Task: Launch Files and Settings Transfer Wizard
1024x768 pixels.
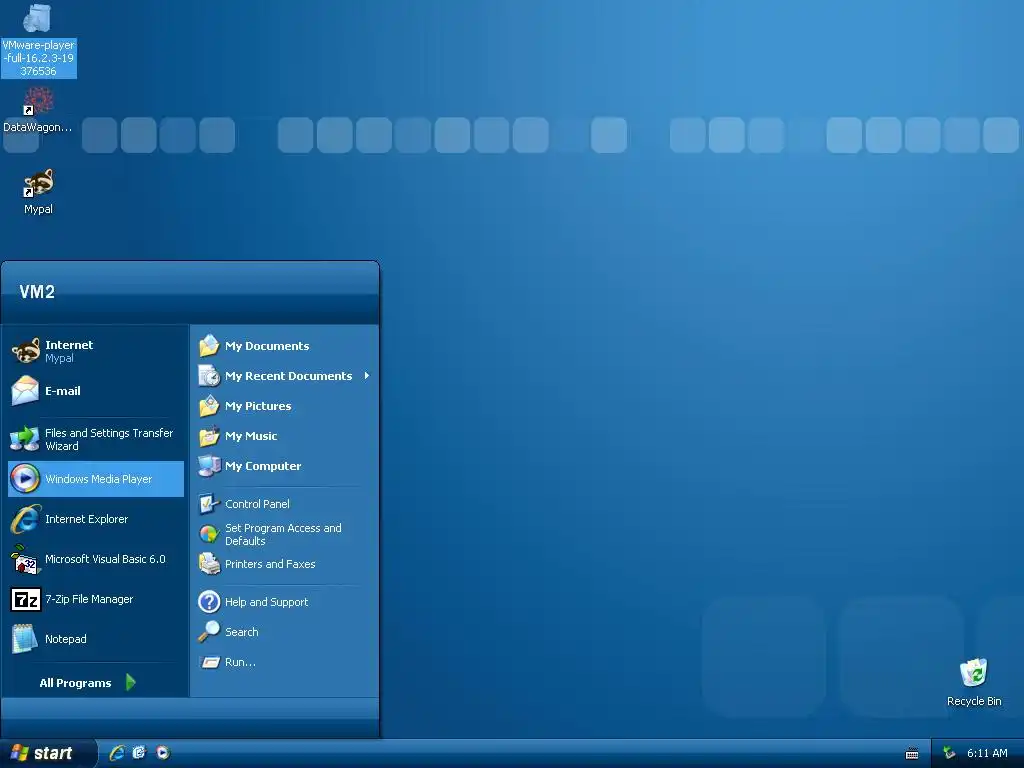Action: [96, 440]
